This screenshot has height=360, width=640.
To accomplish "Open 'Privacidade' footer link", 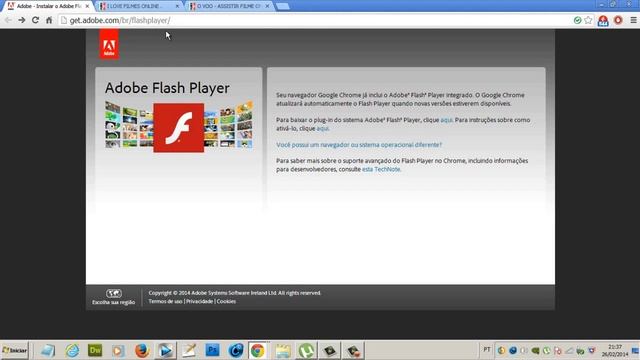I will 200,301.
